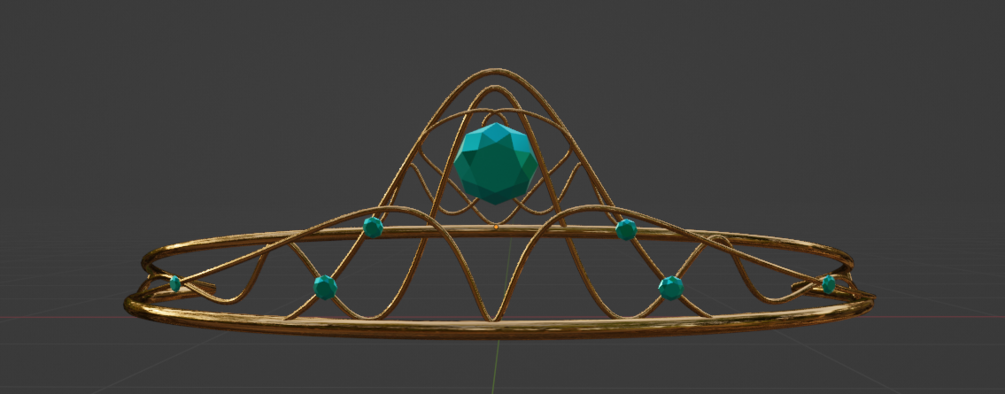The height and width of the screenshot is (394, 1005).
Task: Click empty dark background above the crown
Action: pos(494,32)
